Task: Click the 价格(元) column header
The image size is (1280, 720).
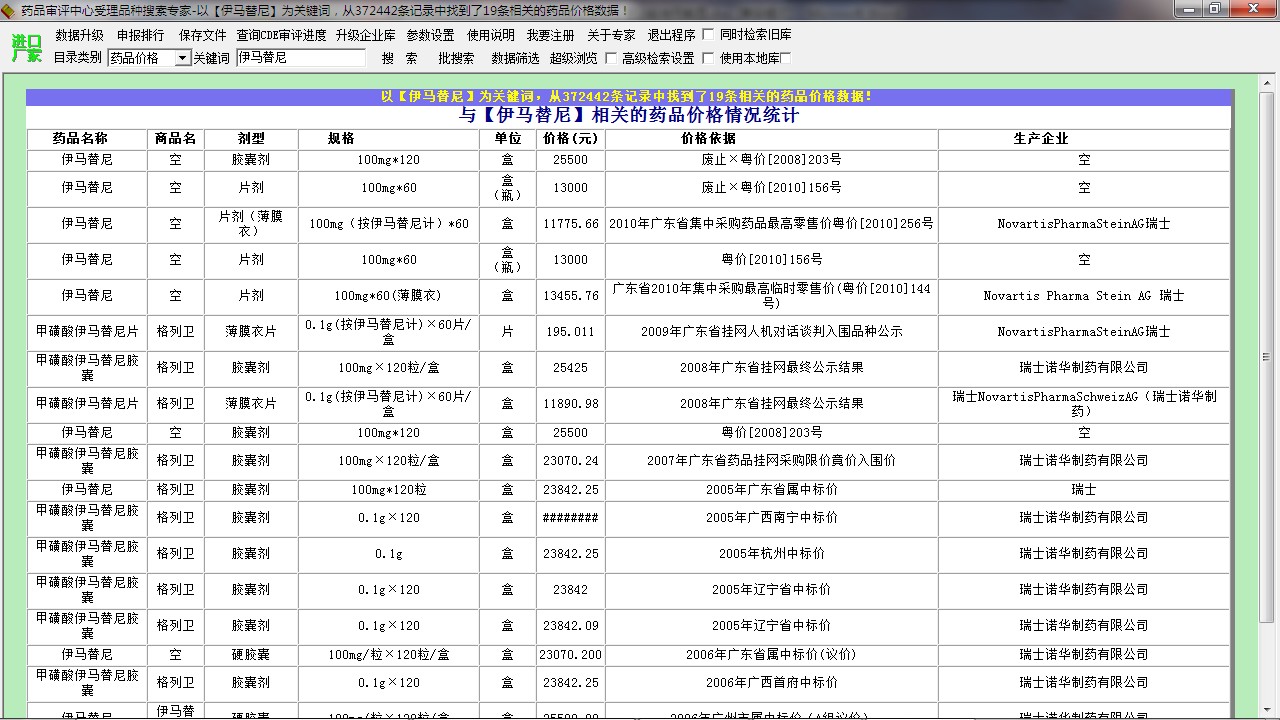Action: tap(570, 139)
